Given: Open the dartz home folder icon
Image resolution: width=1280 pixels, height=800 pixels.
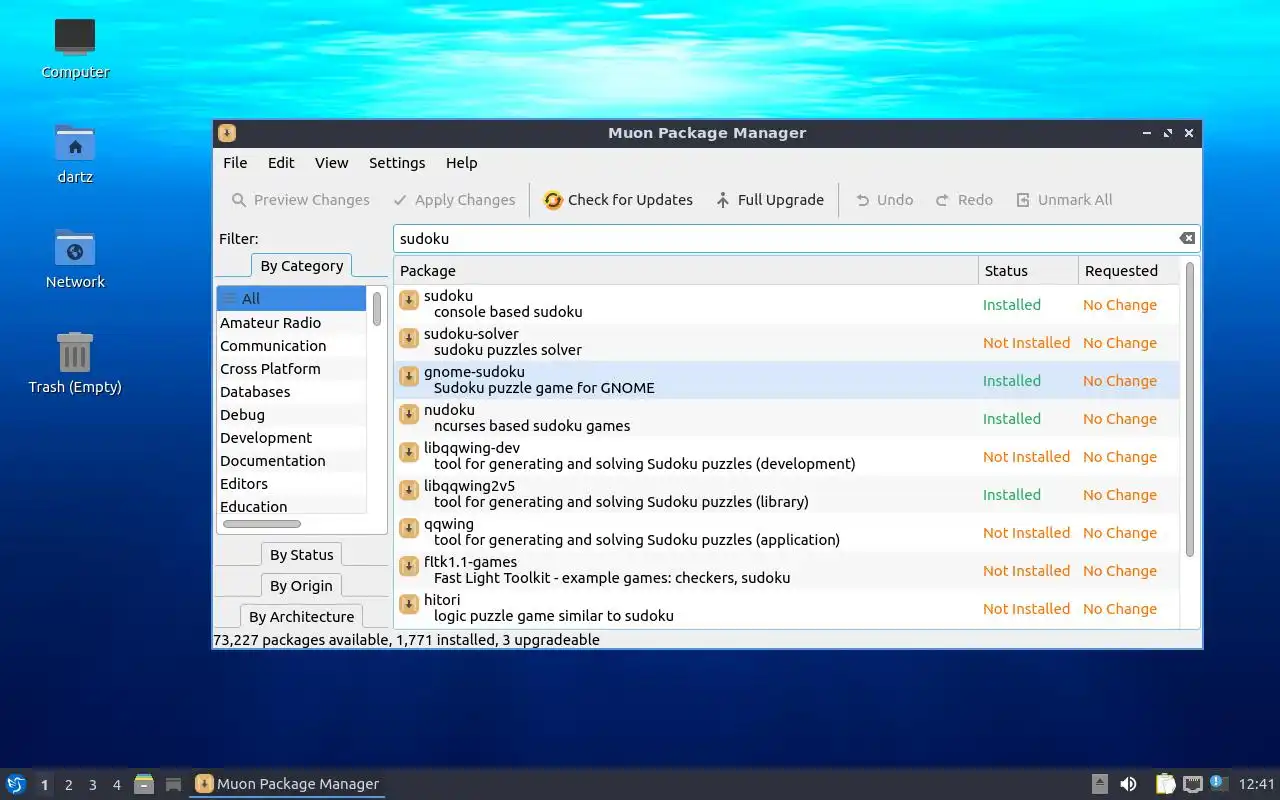Looking at the screenshot, I should click(75, 153).
